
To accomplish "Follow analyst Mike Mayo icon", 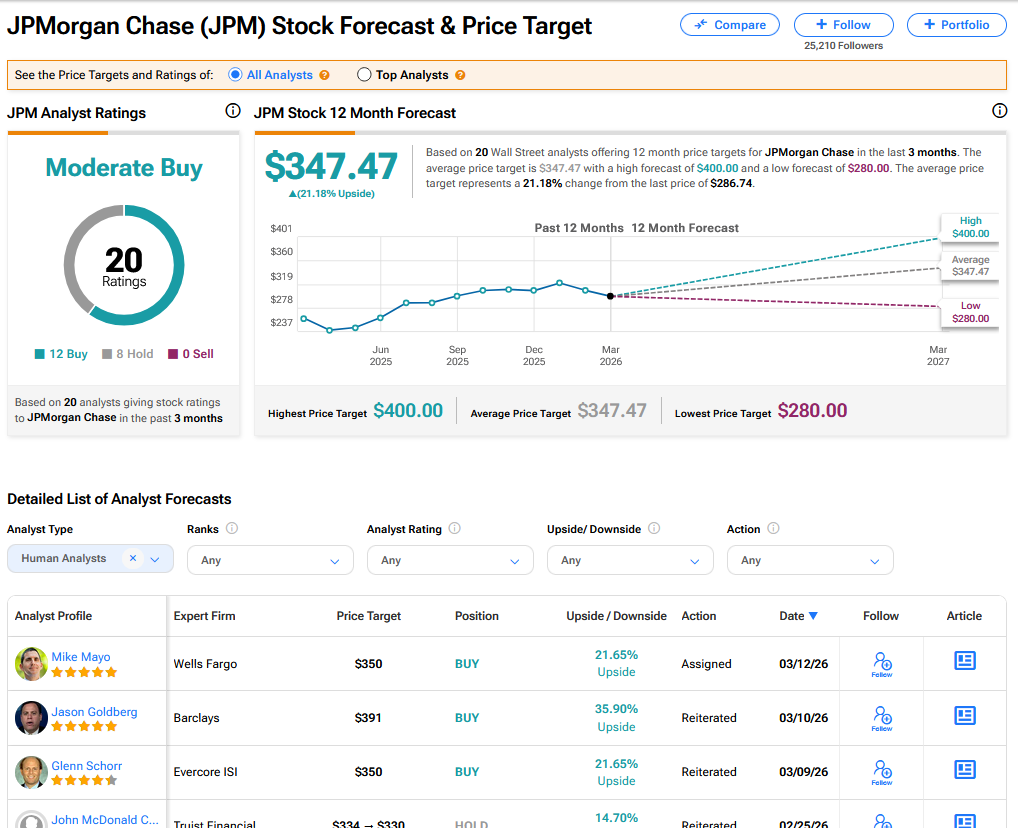I will (882, 663).
